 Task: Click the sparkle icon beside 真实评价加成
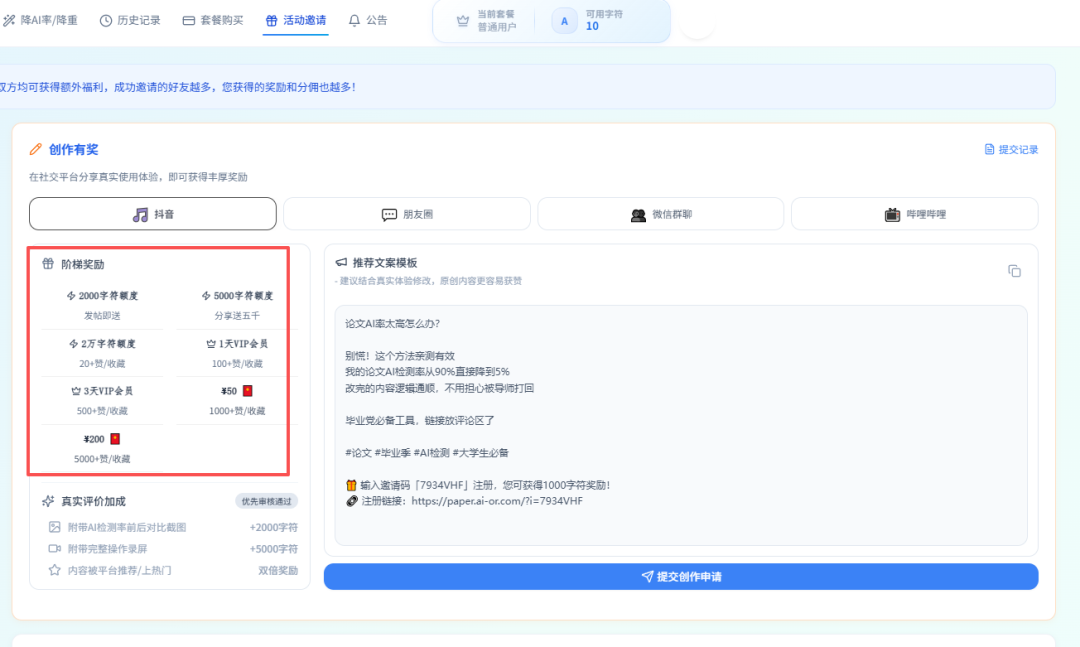click(x=48, y=502)
